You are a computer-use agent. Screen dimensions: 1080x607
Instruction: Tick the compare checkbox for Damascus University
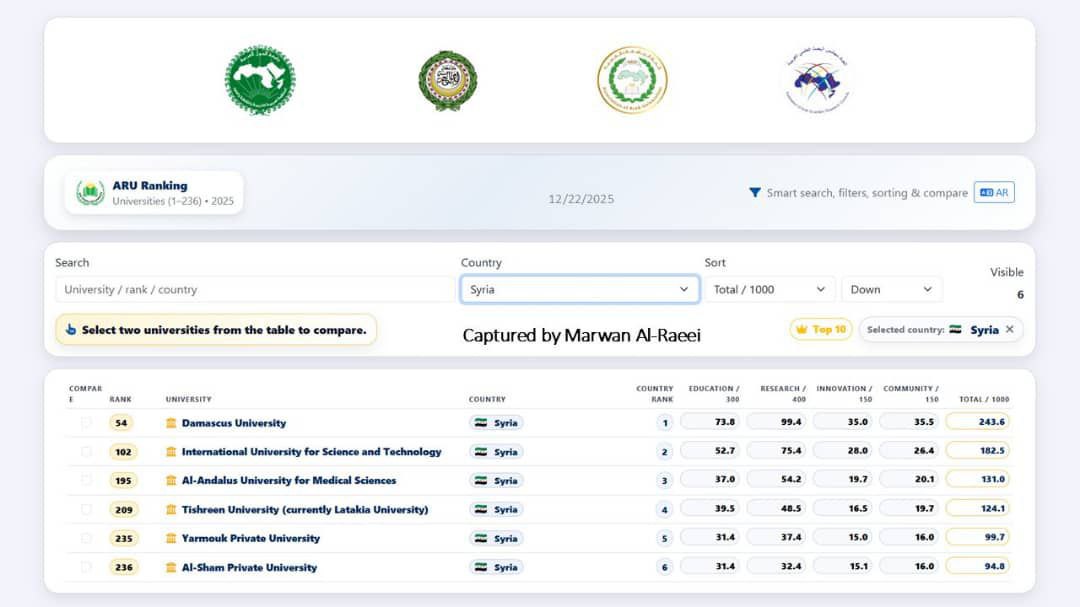[86, 423]
